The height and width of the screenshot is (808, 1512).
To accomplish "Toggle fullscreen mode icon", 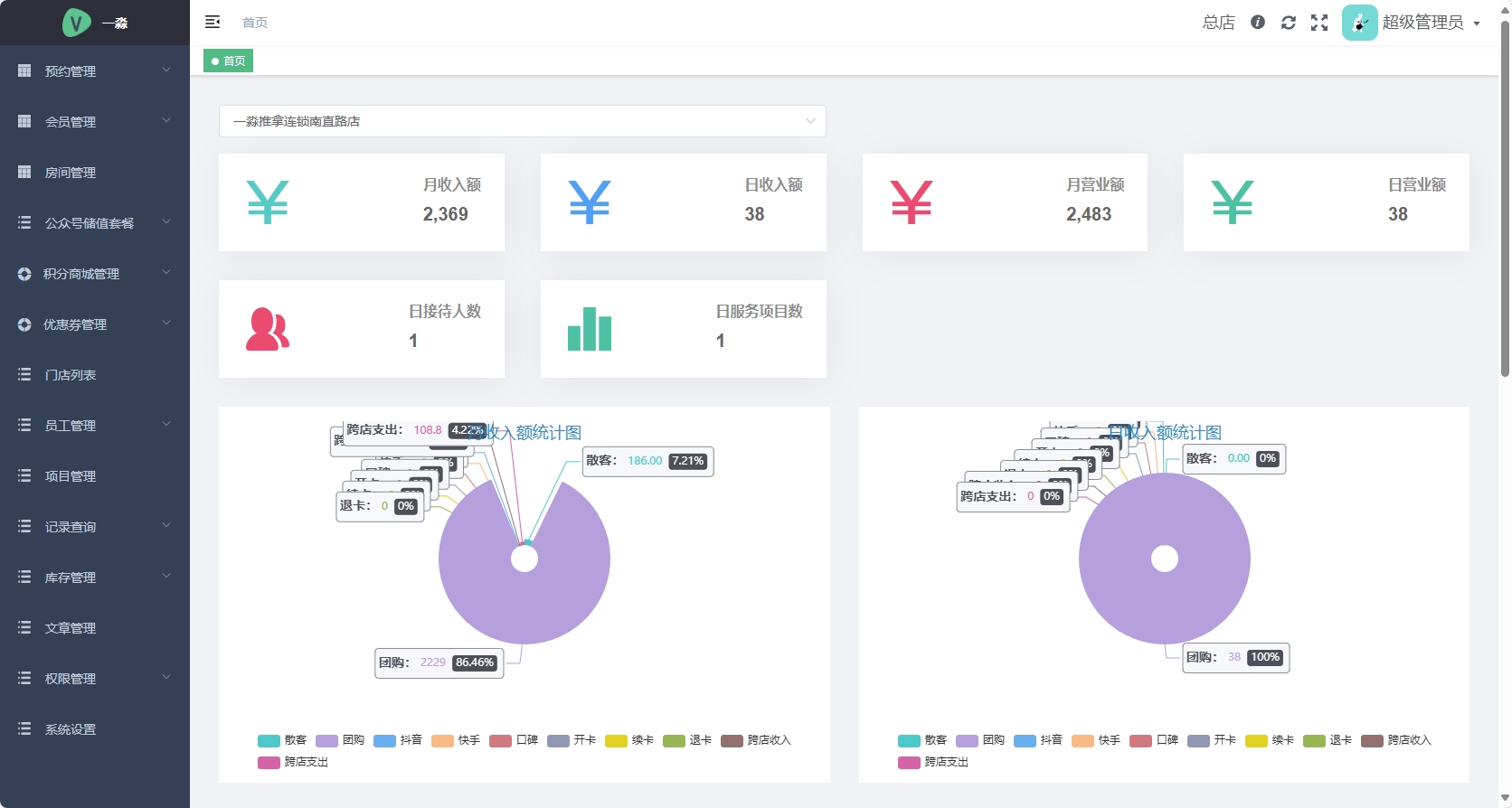I will point(1319,23).
